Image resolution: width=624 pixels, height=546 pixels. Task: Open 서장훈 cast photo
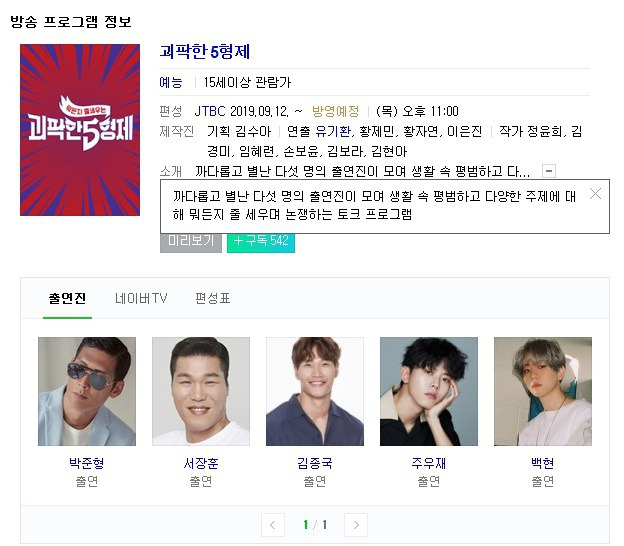point(201,391)
